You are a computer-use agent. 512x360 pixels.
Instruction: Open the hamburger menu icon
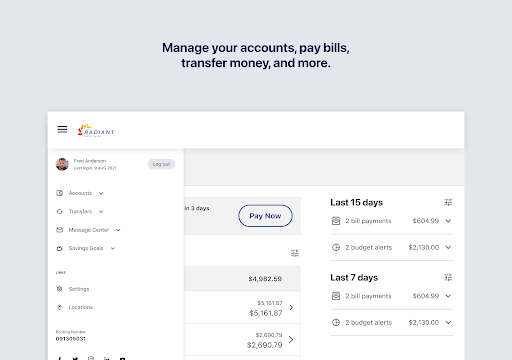(x=62, y=129)
